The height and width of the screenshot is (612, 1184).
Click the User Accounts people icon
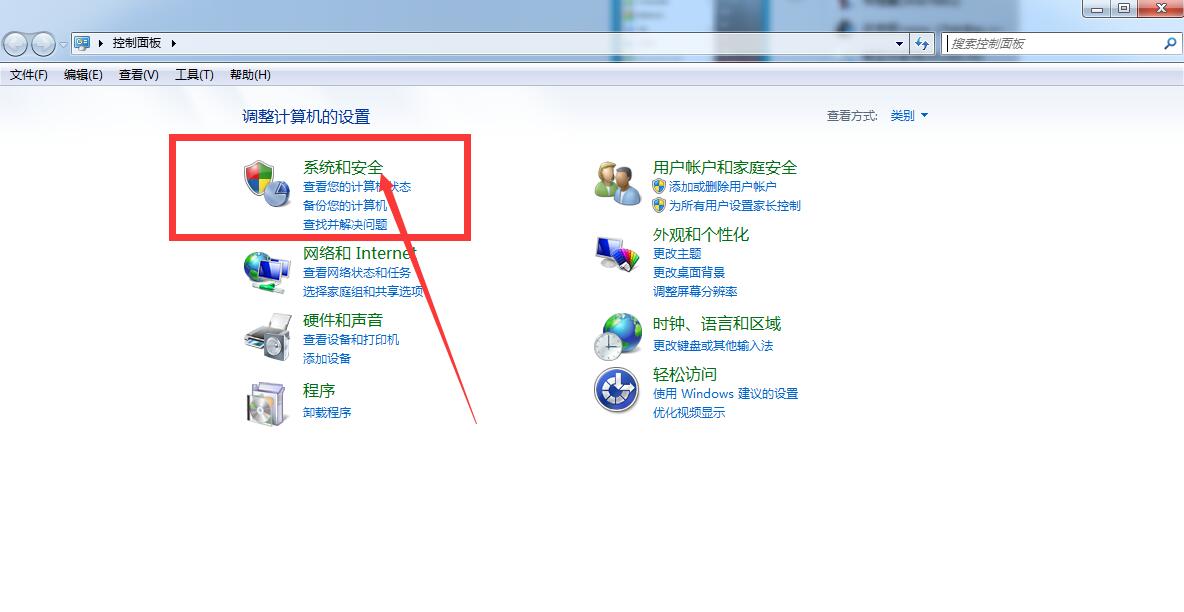click(618, 183)
